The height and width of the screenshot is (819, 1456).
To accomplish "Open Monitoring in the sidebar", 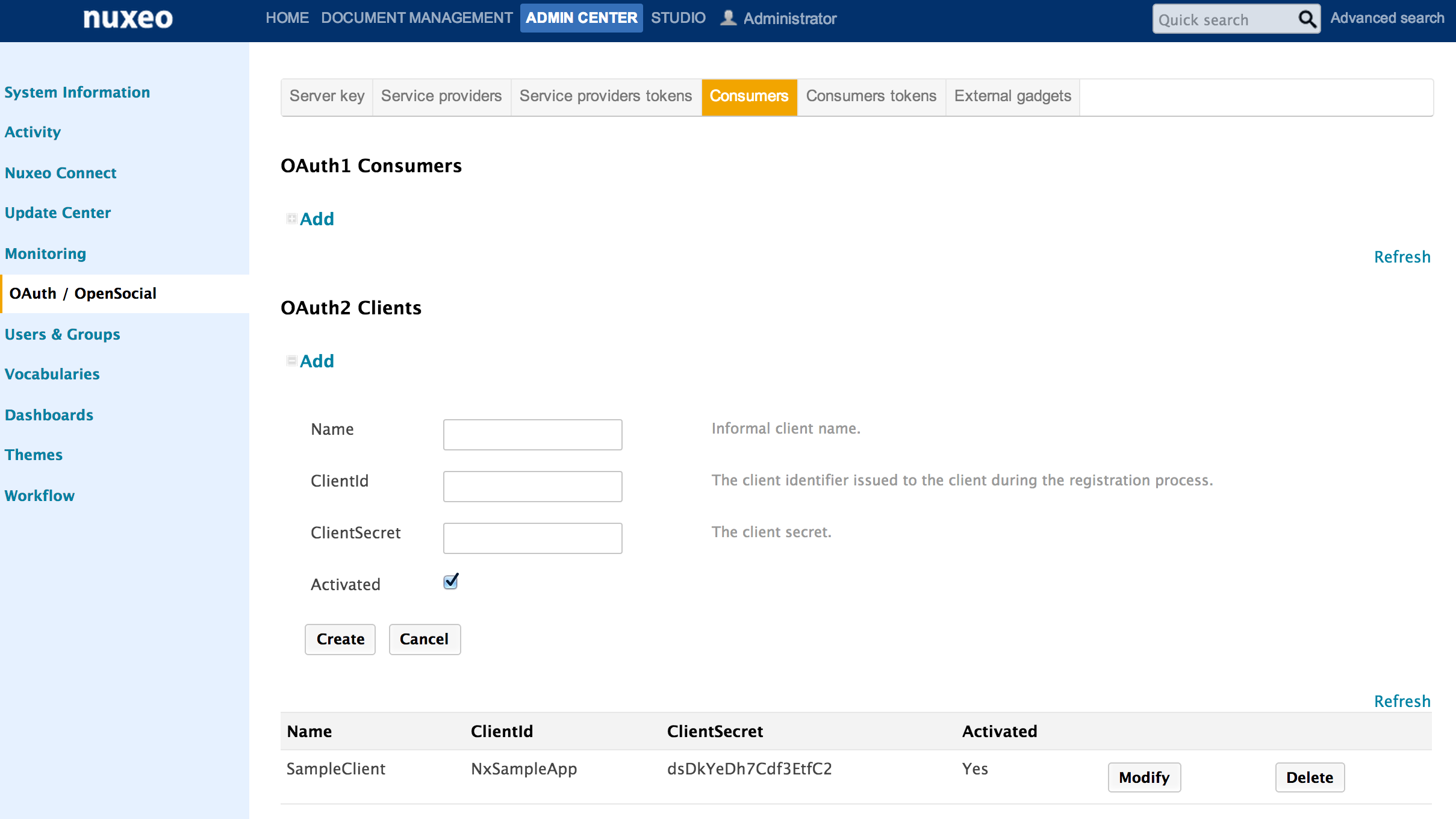I will coord(45,254).
